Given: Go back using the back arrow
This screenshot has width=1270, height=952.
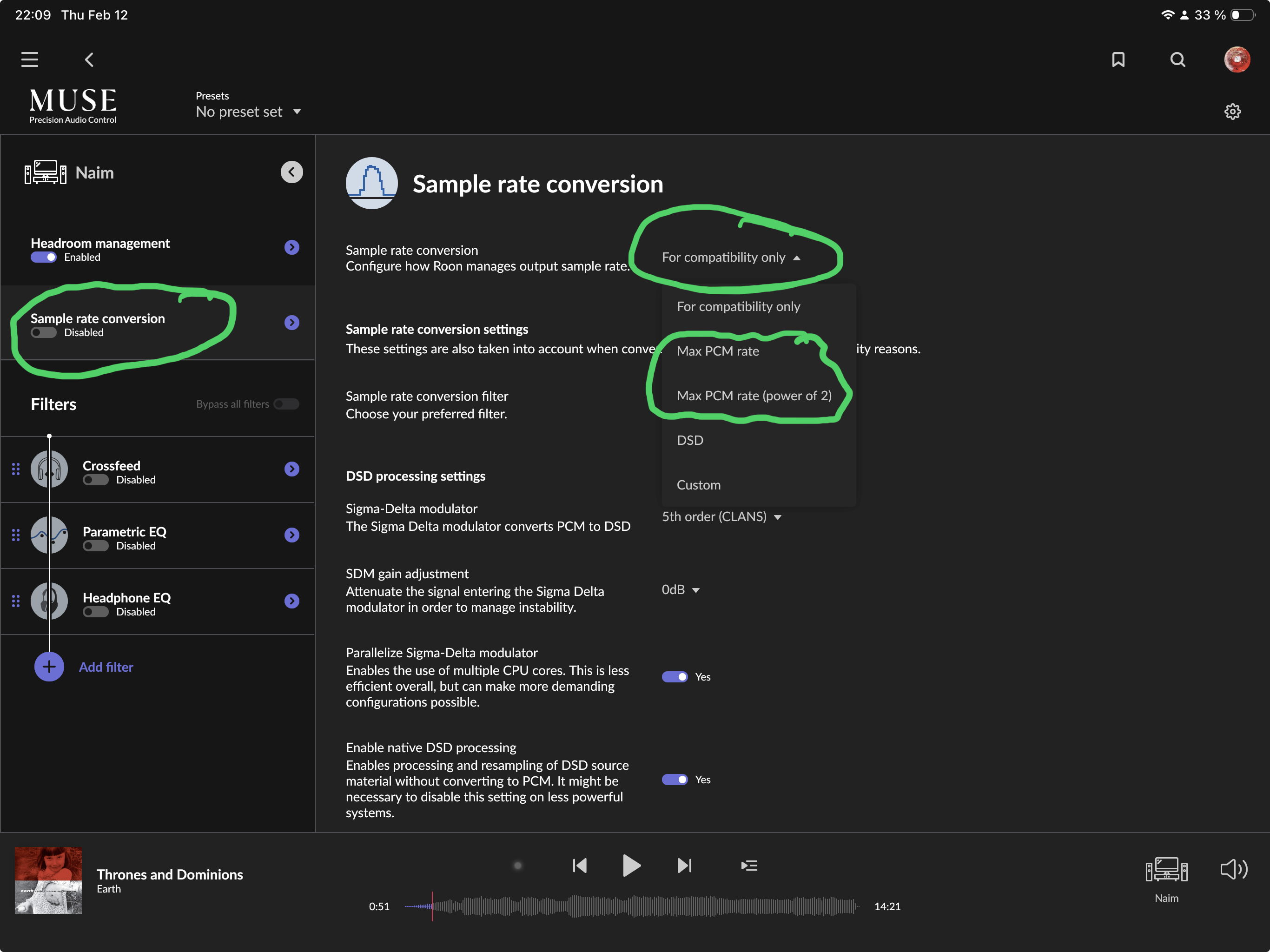Looking at the screenshot, I should click(89, 59).
